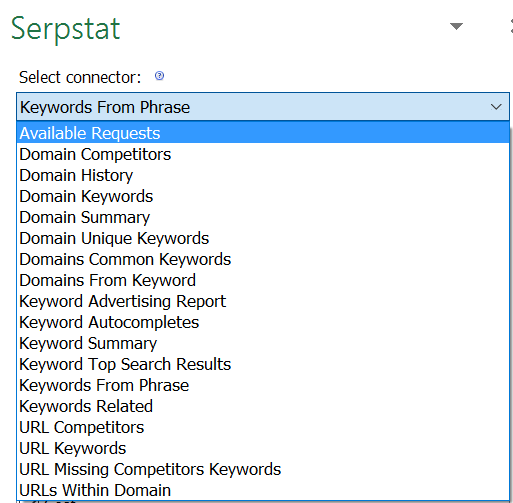Select Domain Unique Keywords entry

263,238
